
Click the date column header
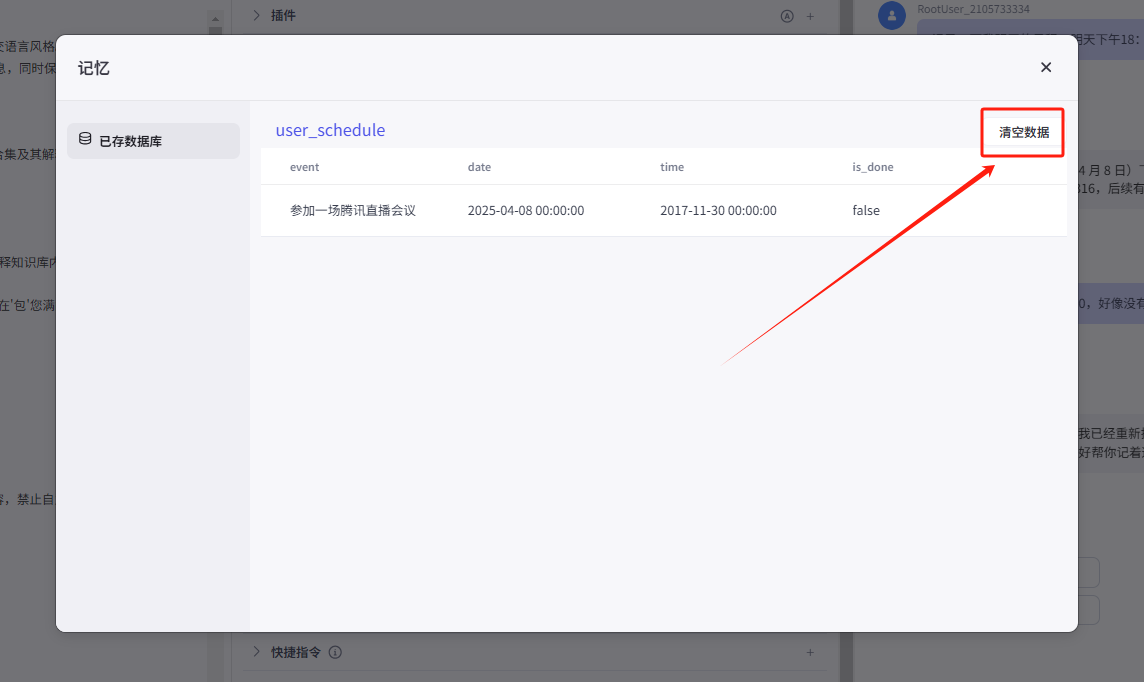(x=479, y=167)
